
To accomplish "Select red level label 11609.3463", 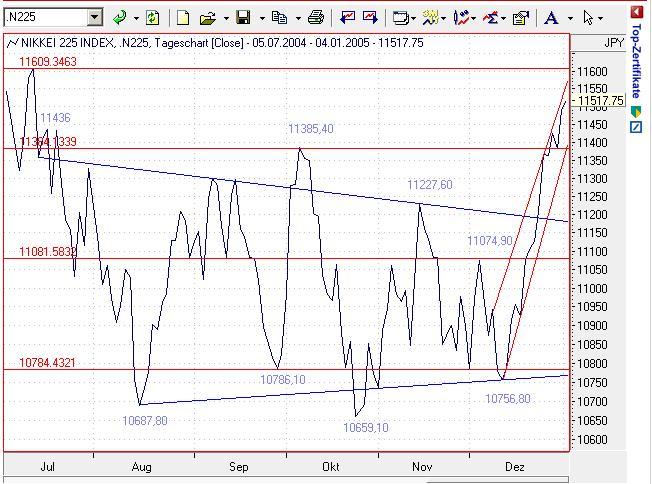I will click(x=48, y=62).
